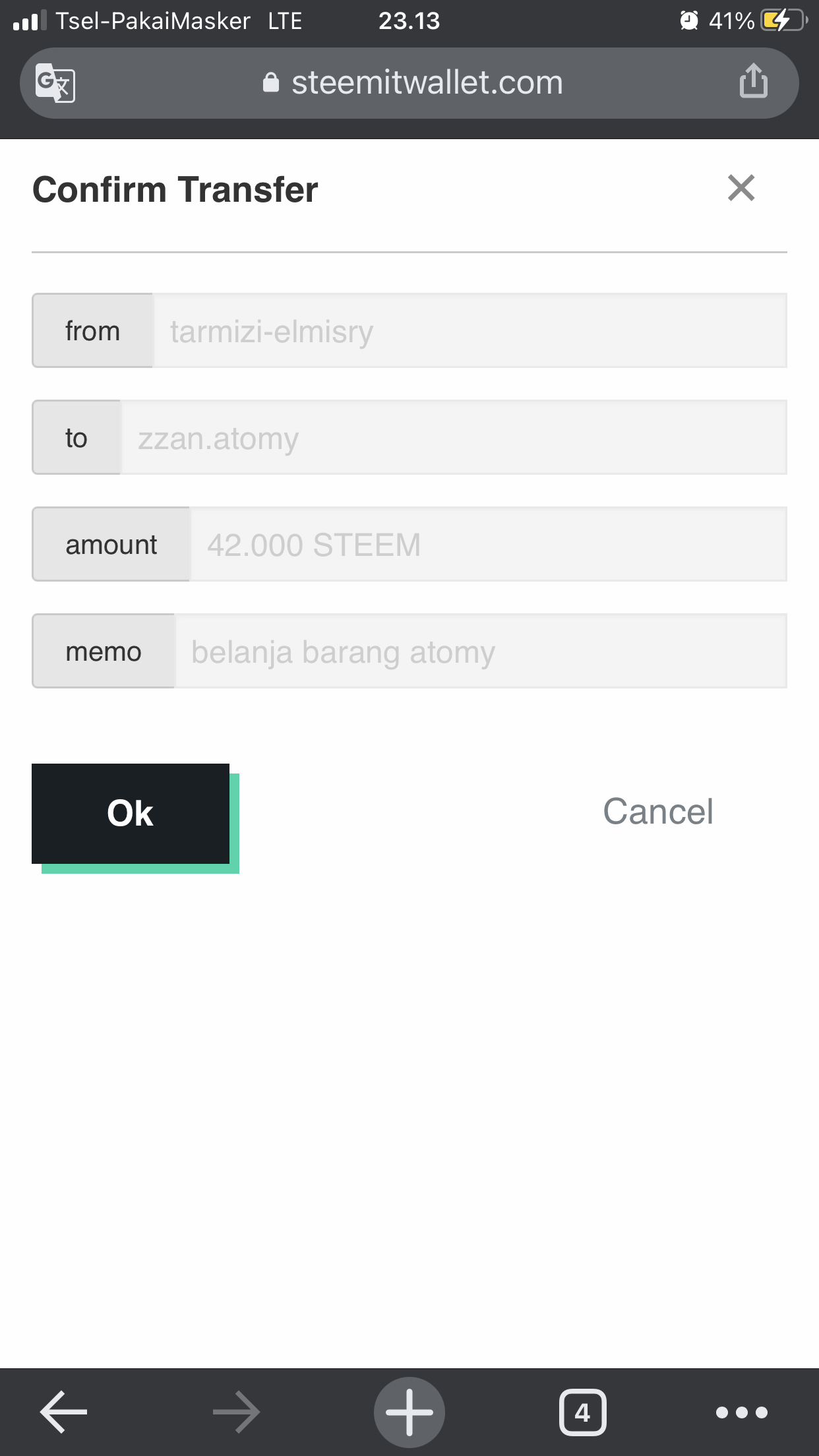Tap the clock showing 23.13

click(x=409, y=21)
